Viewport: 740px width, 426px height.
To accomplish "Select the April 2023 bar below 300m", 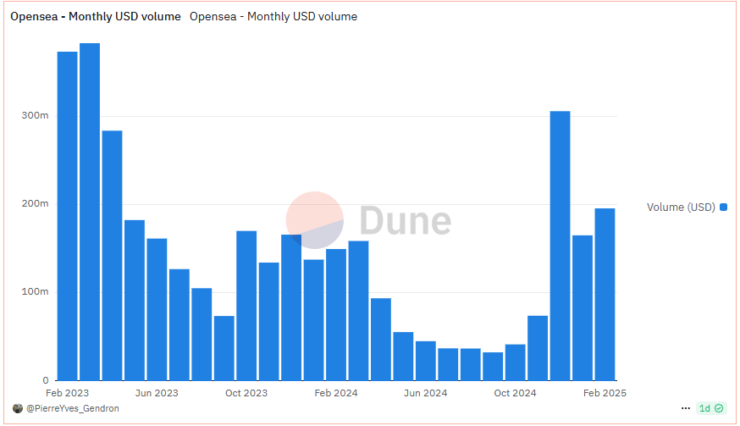I will [112, 255].
